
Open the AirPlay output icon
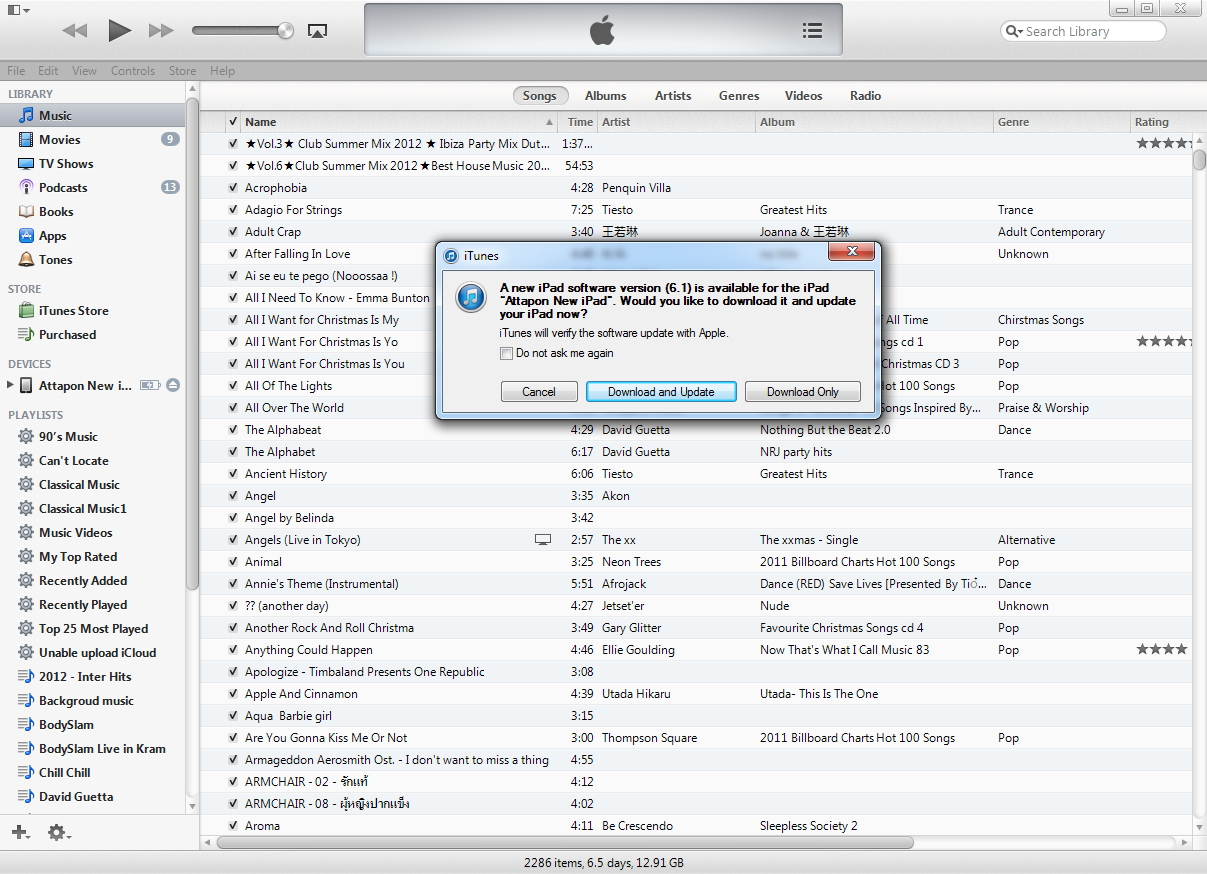point(317,31)
